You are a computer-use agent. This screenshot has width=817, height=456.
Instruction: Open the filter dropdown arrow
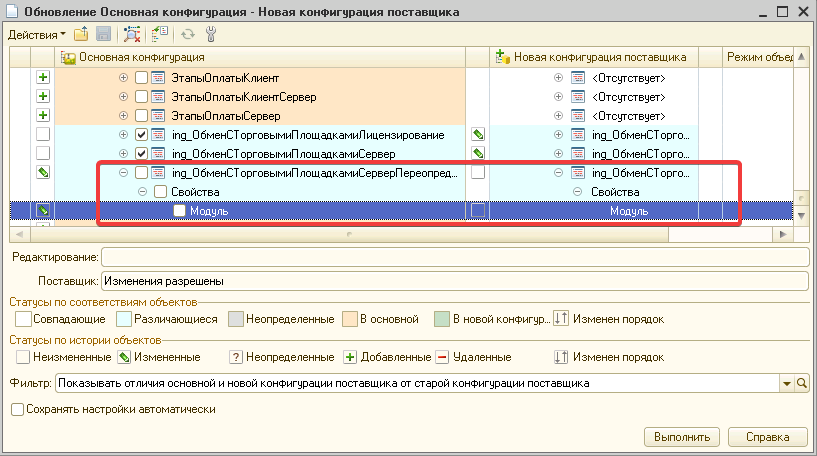(x=785, y=383)
